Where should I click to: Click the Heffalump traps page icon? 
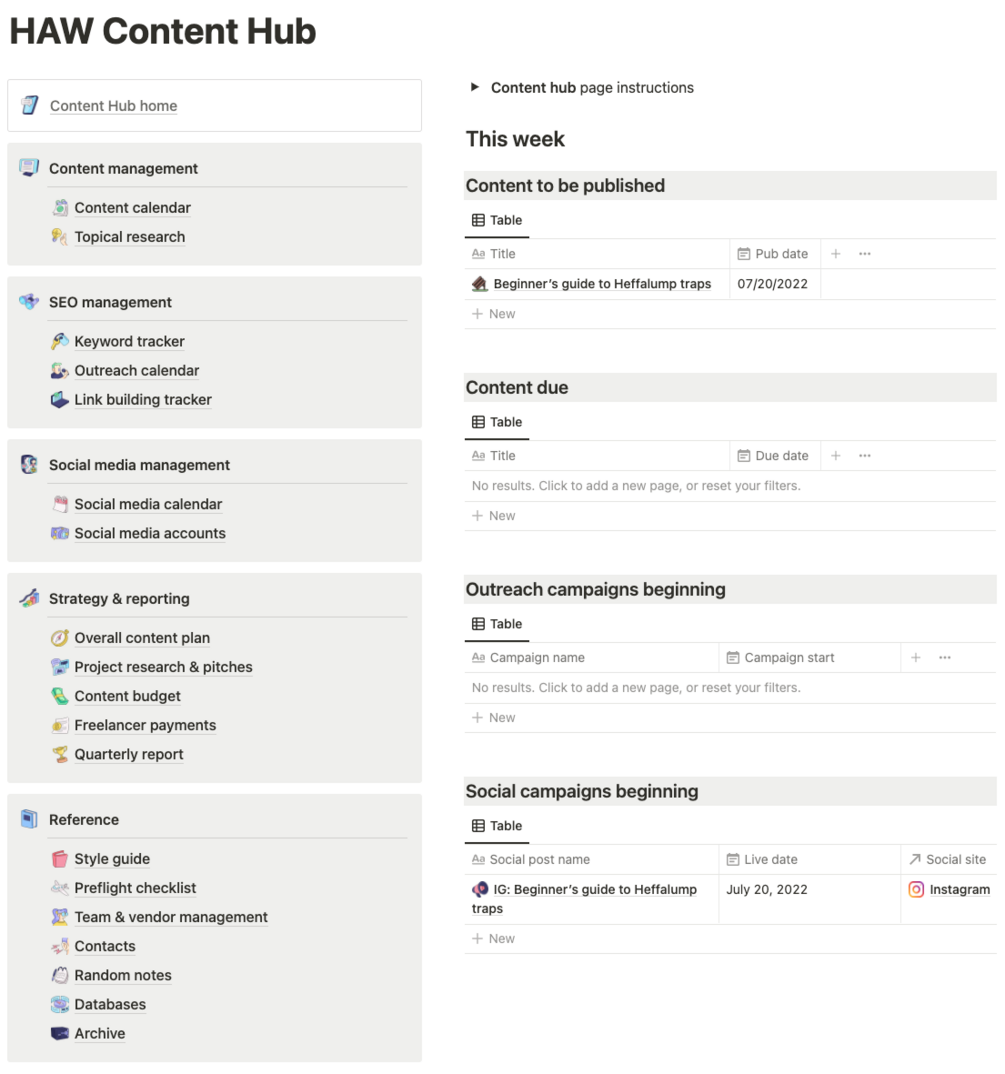[480, 284]
